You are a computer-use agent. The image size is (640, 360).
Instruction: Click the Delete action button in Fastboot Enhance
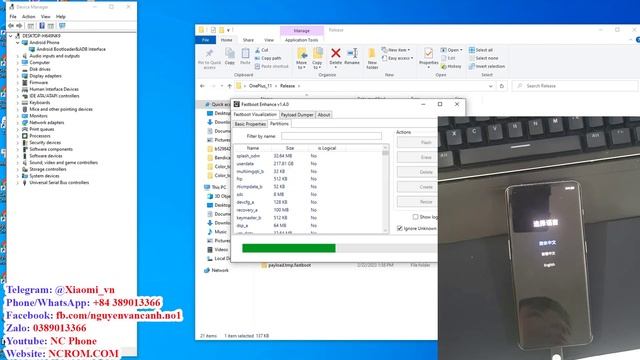(417, 172)
